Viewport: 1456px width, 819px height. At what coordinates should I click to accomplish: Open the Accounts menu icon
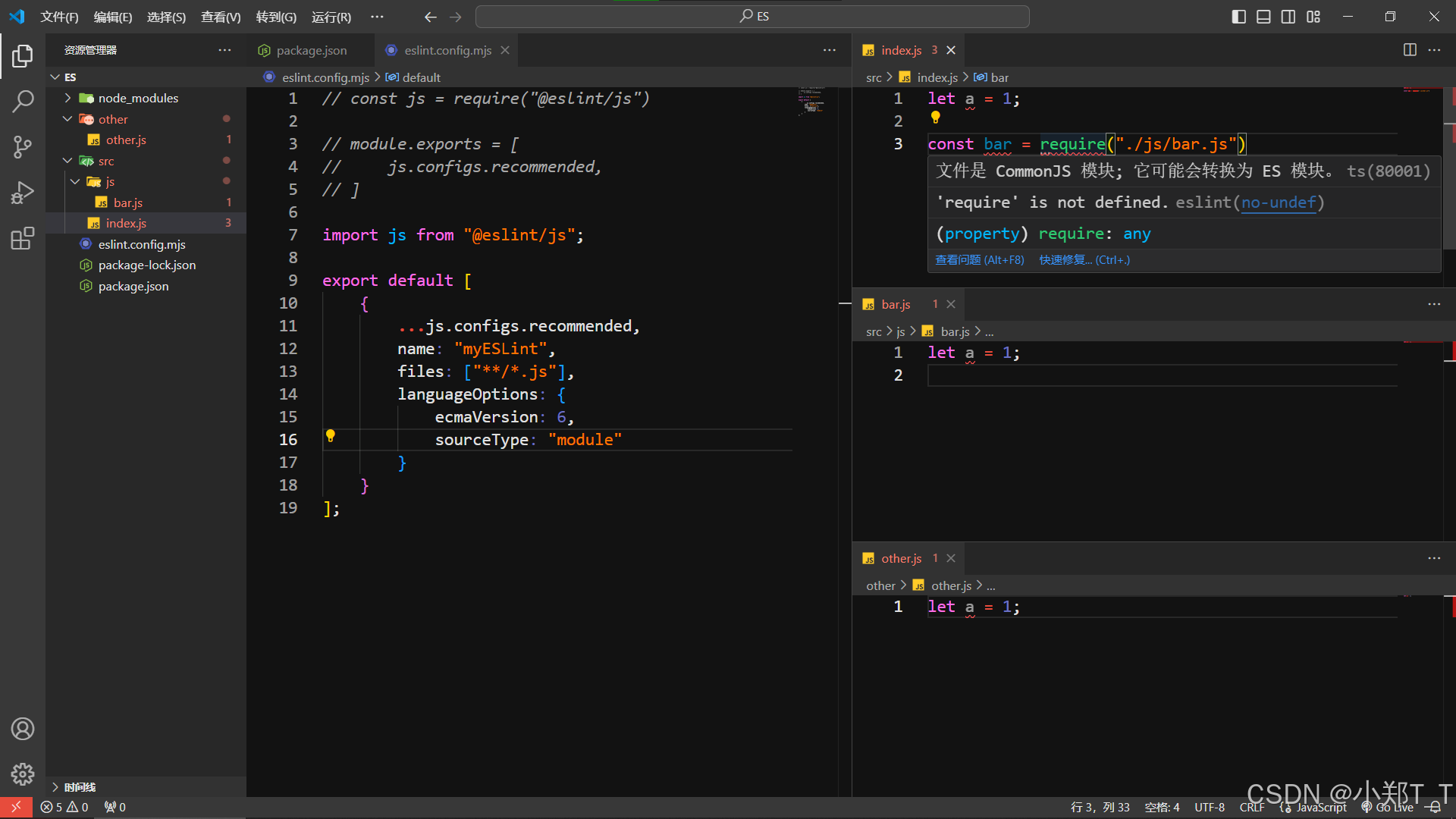point(23,729)
